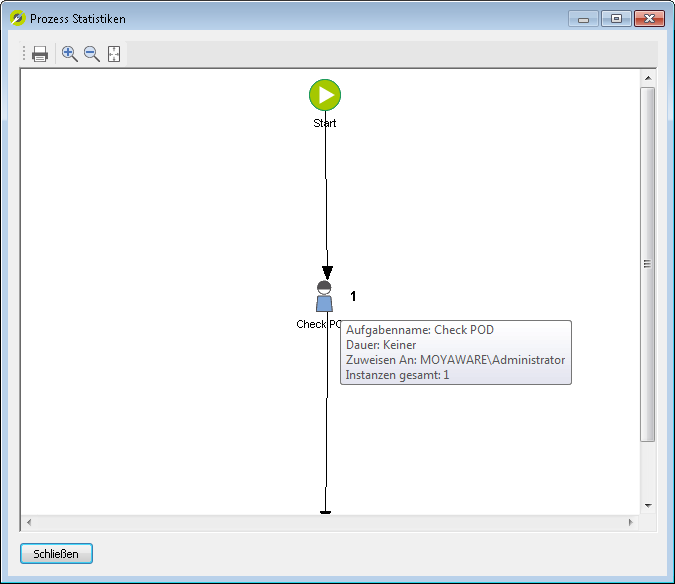The image size is (675, 584).
Task: Click the Schließen button
Action: click(x=56, y=553)
